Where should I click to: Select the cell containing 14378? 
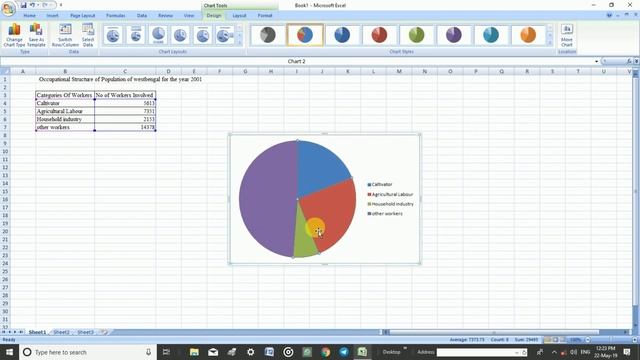click(x=125, y=127)
